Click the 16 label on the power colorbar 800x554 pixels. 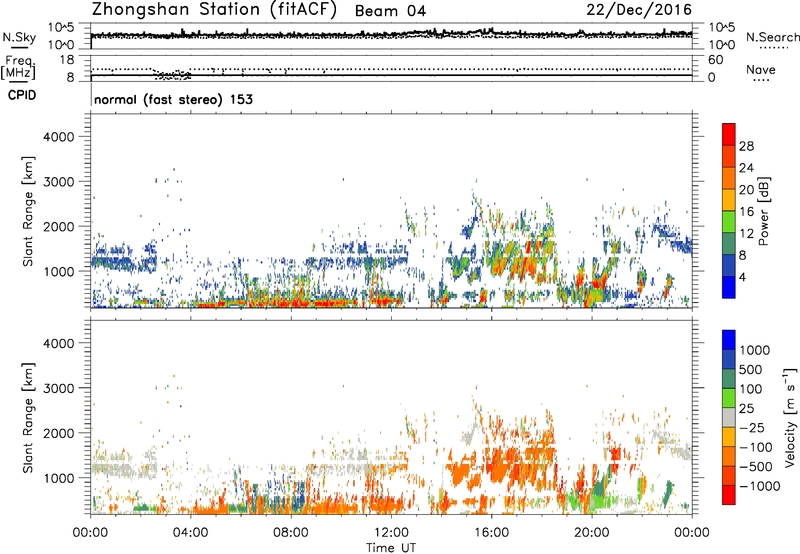point(746,212)
